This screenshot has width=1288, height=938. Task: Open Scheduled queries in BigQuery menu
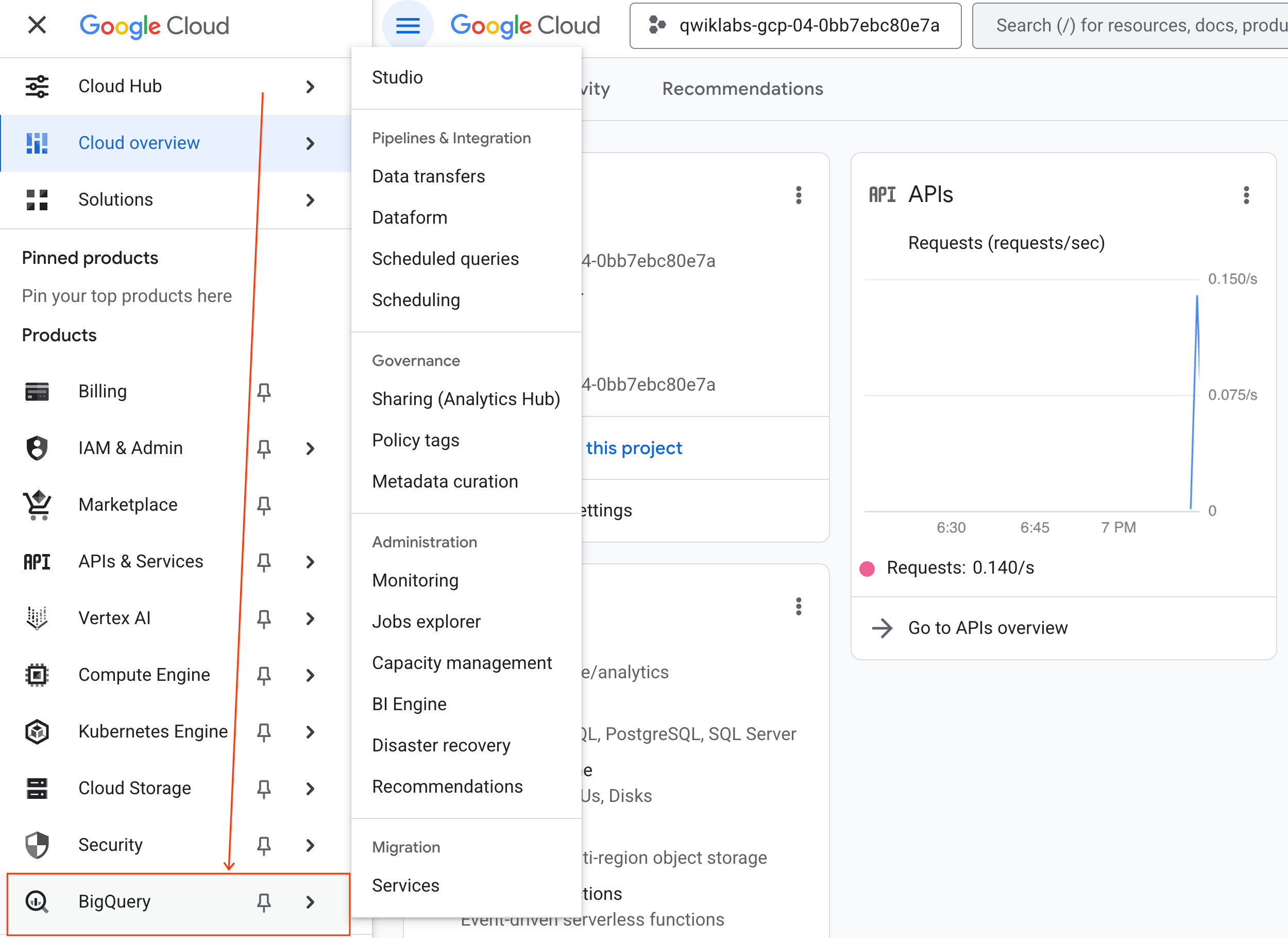coord(445,259)
